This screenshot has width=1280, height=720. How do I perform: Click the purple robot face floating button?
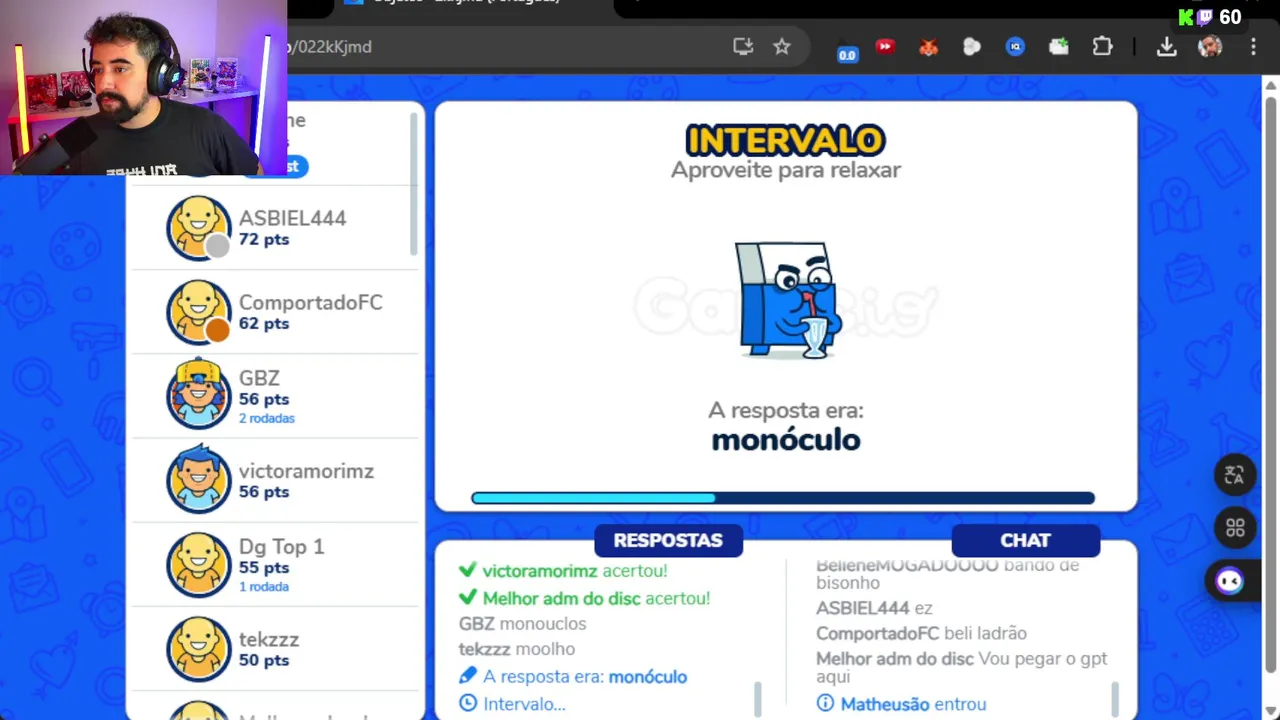(x=1230, y=580)
